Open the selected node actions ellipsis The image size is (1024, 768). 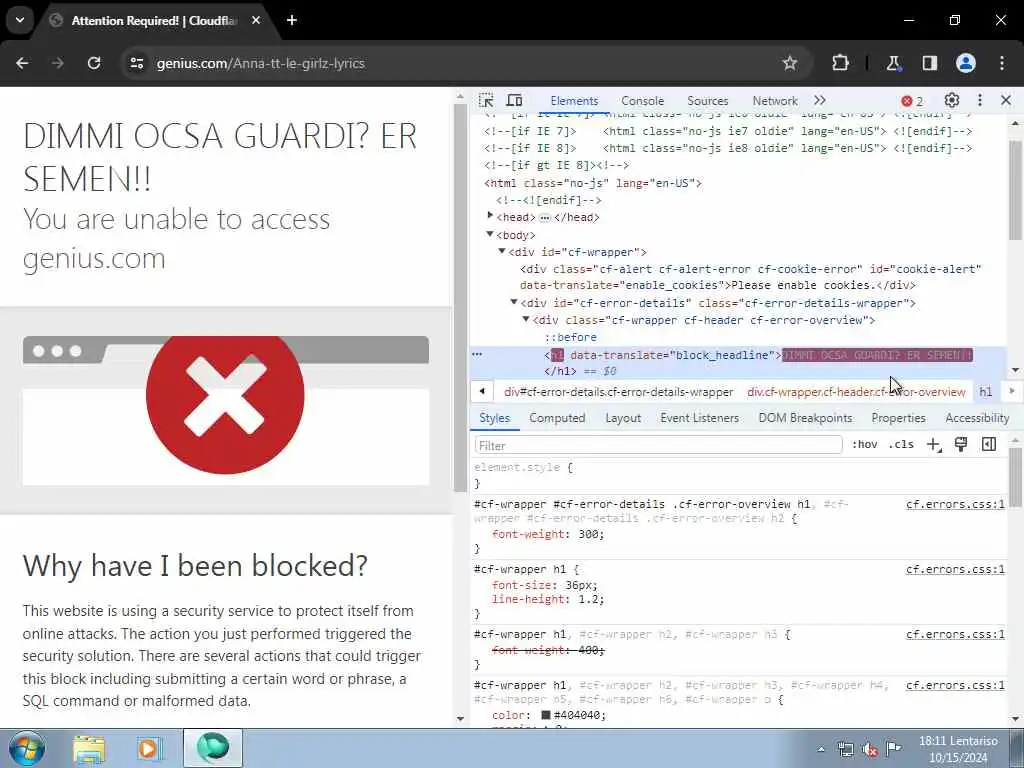477,355
